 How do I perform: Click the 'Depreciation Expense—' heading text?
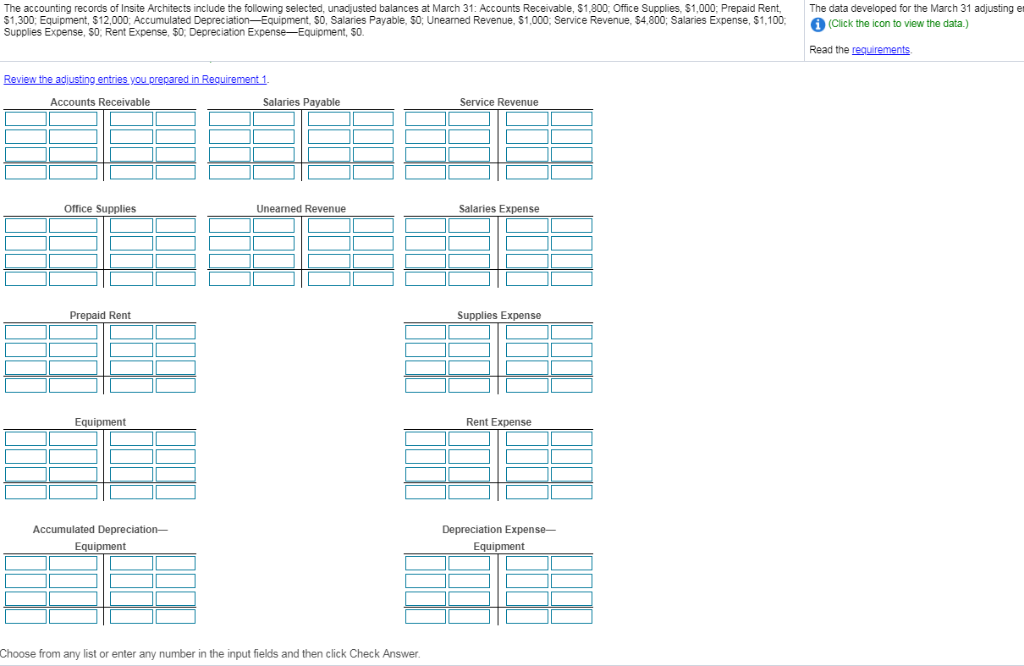[499, 529]
